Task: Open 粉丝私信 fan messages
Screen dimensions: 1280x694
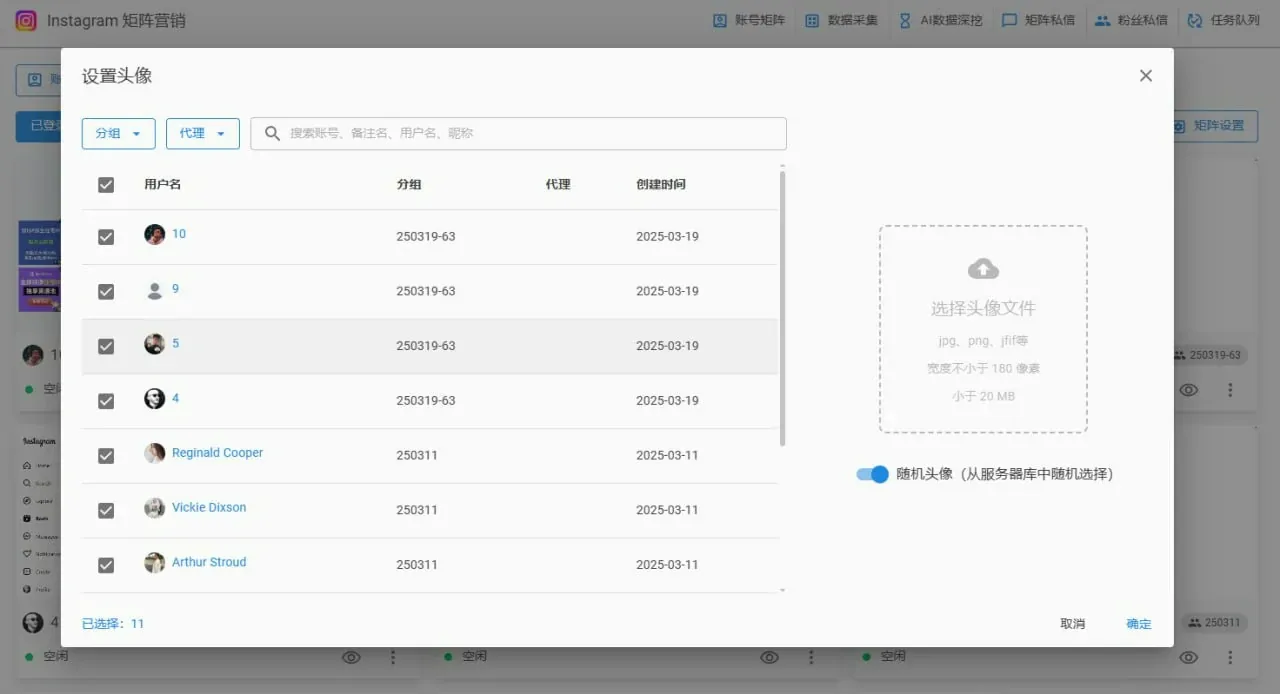Action: click(x=1131, y=19)
